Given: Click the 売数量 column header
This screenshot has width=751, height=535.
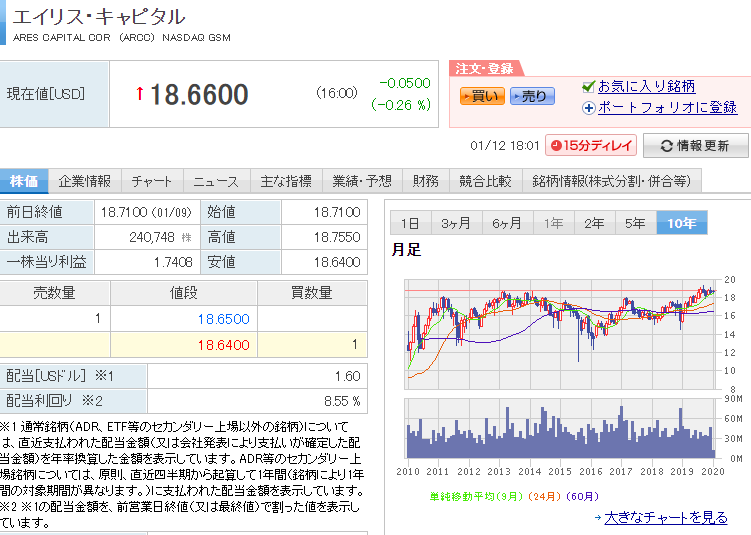Looking at the screenshot, I should point(55,293).
